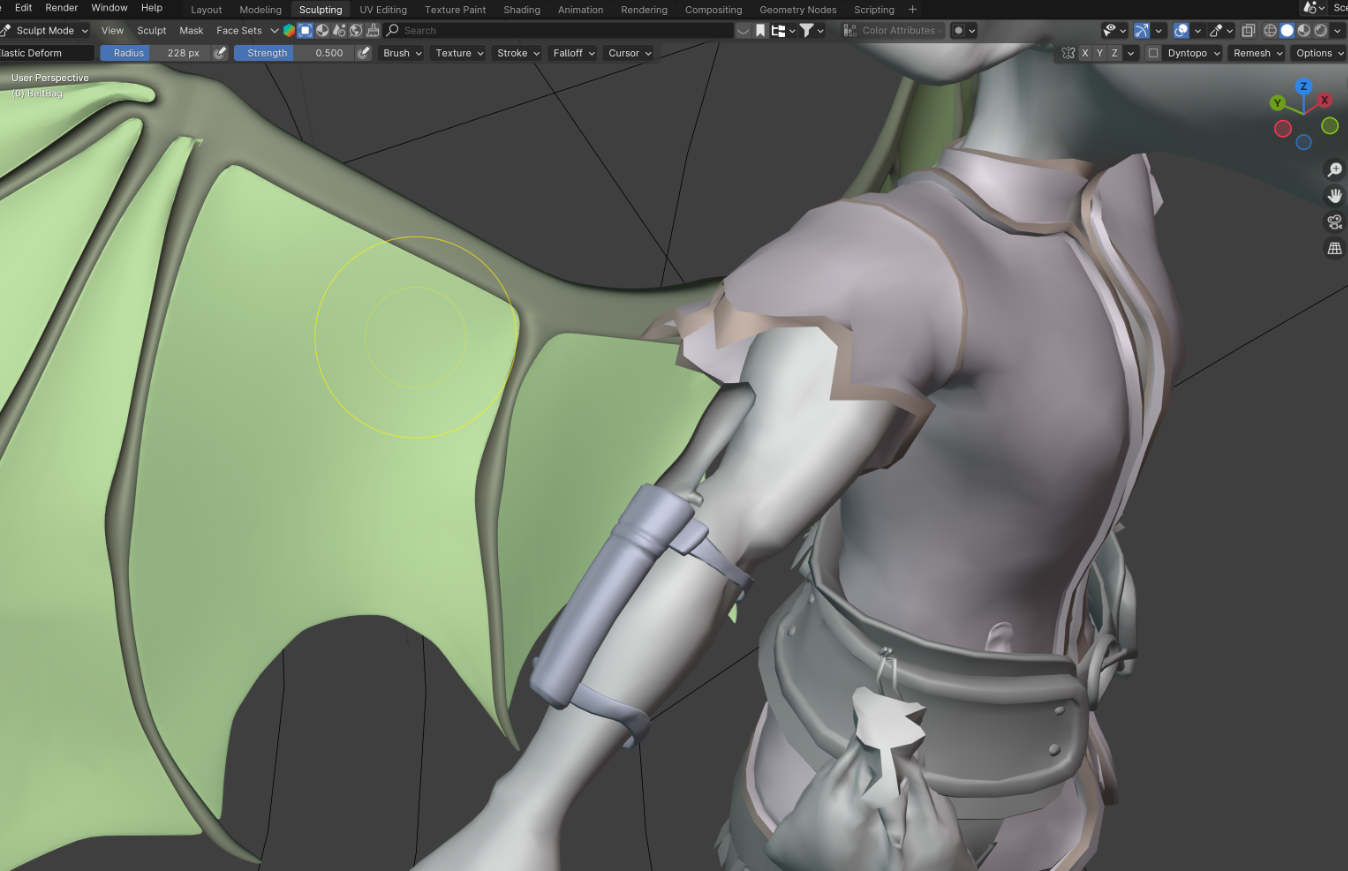The width and height of the screenshot is (1348, 871).
Task: Open the Falloff dropdown
Action: tap(573, 53)
